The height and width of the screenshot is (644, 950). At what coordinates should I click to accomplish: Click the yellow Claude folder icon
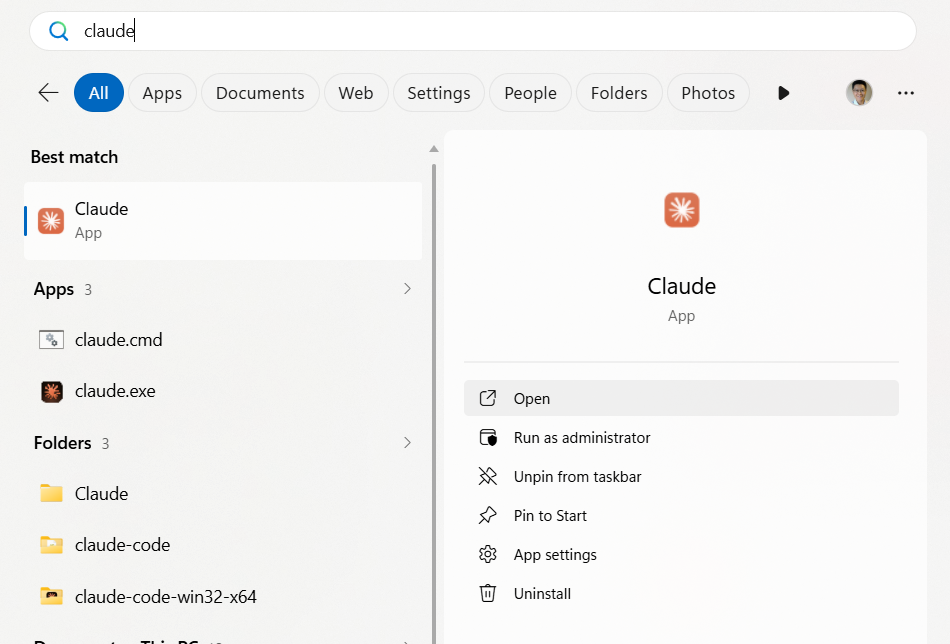coord(51,493)
